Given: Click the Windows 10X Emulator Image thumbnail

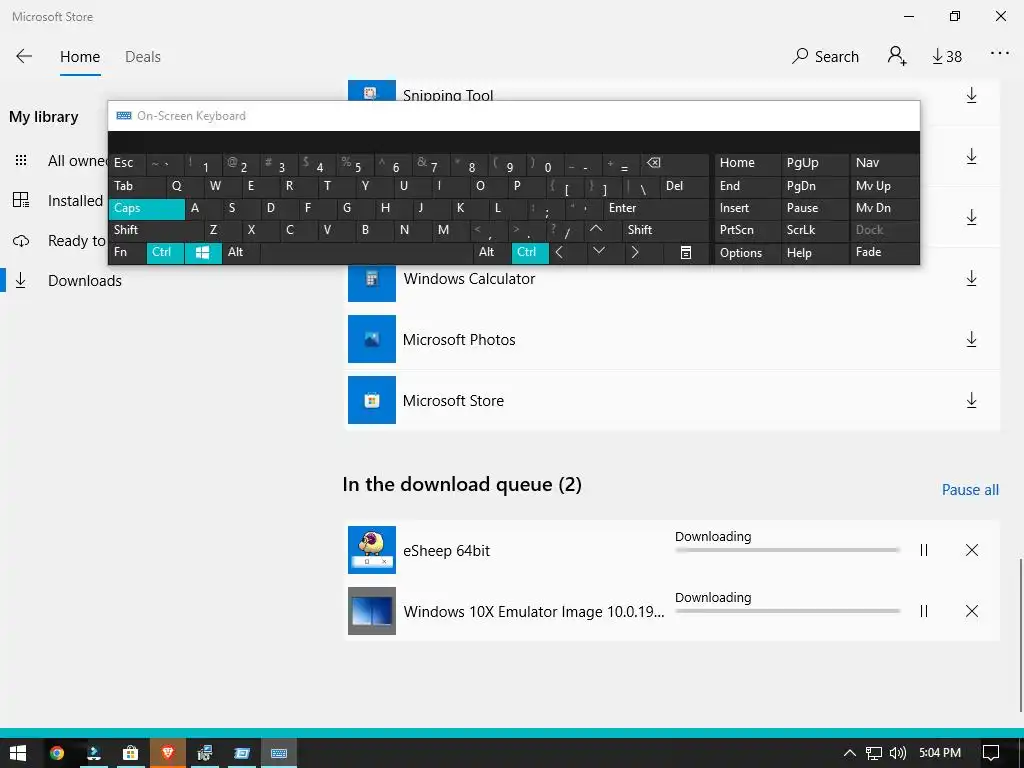Looking at the screenshot, I should pos(372,611).
